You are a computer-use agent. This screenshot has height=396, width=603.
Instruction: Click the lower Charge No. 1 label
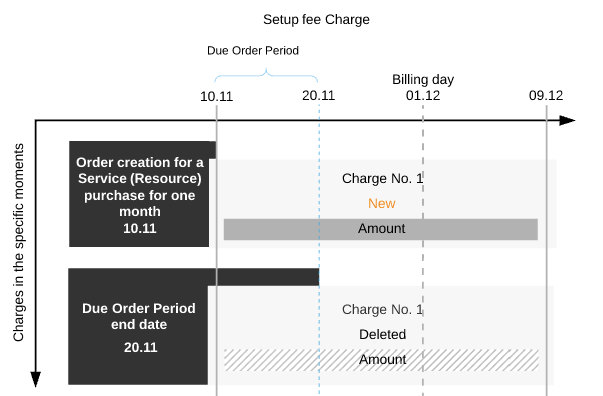(x=382, y=309)
